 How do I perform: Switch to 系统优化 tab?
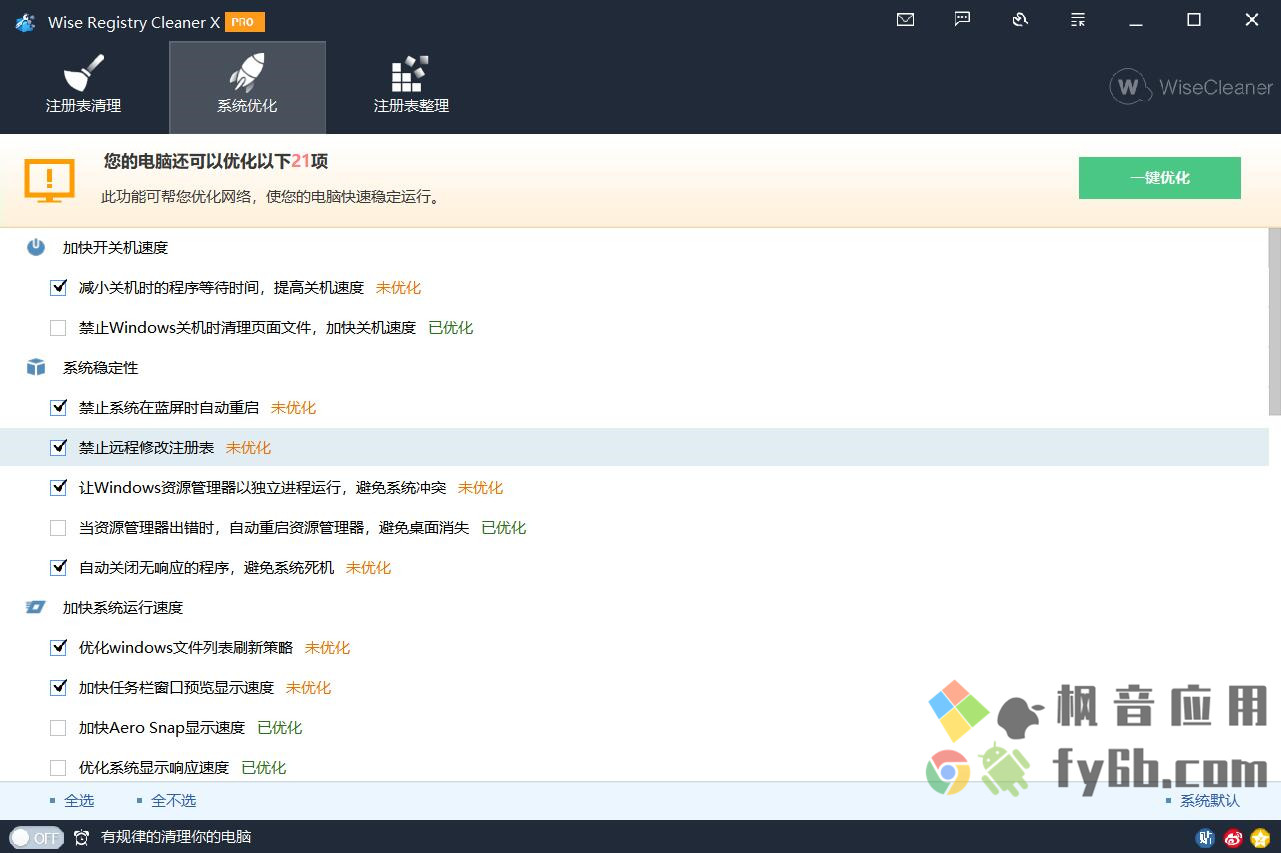247,87
